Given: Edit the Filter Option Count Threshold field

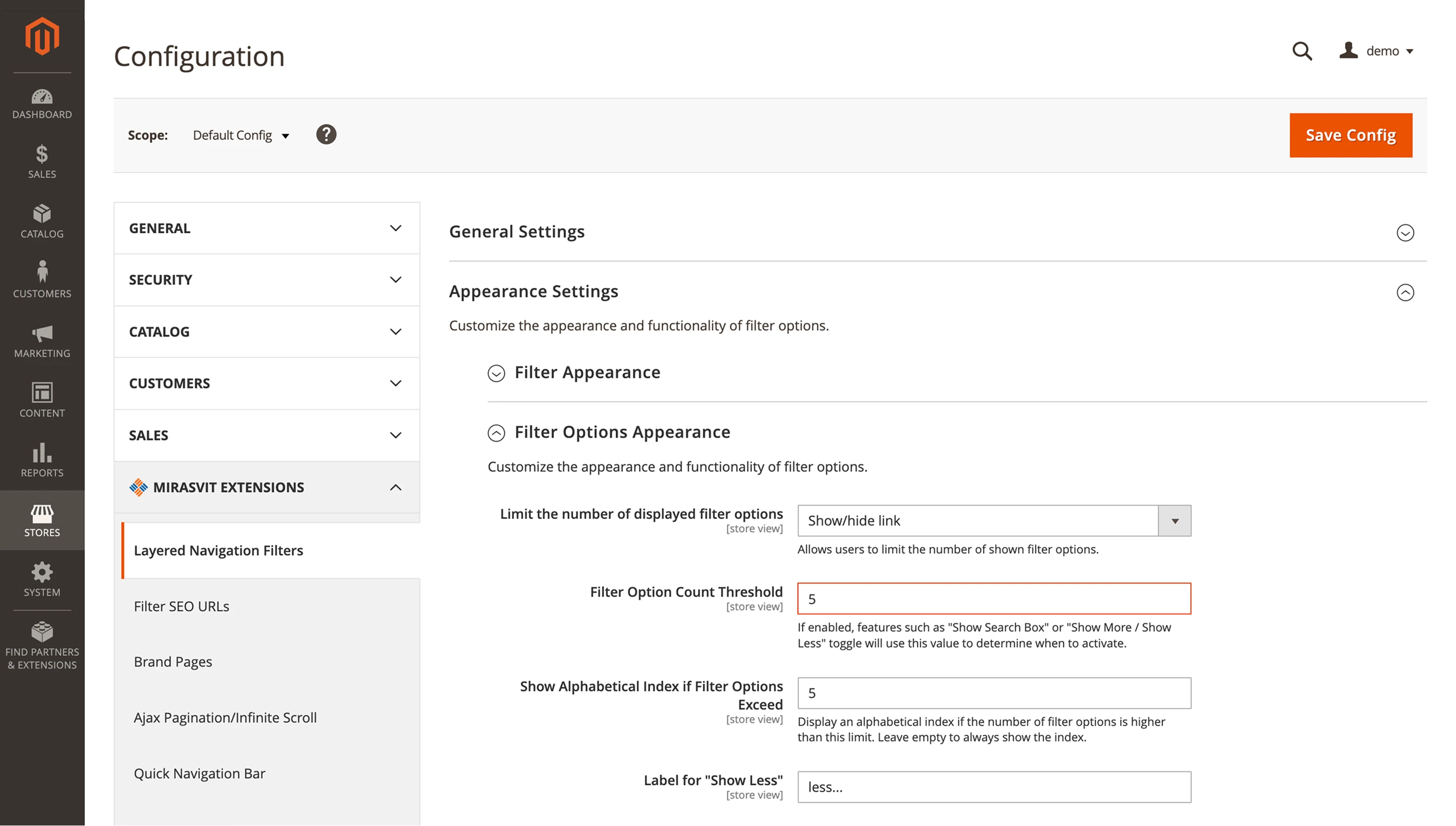Looking at the screenshot, I should tap(993, 598).
